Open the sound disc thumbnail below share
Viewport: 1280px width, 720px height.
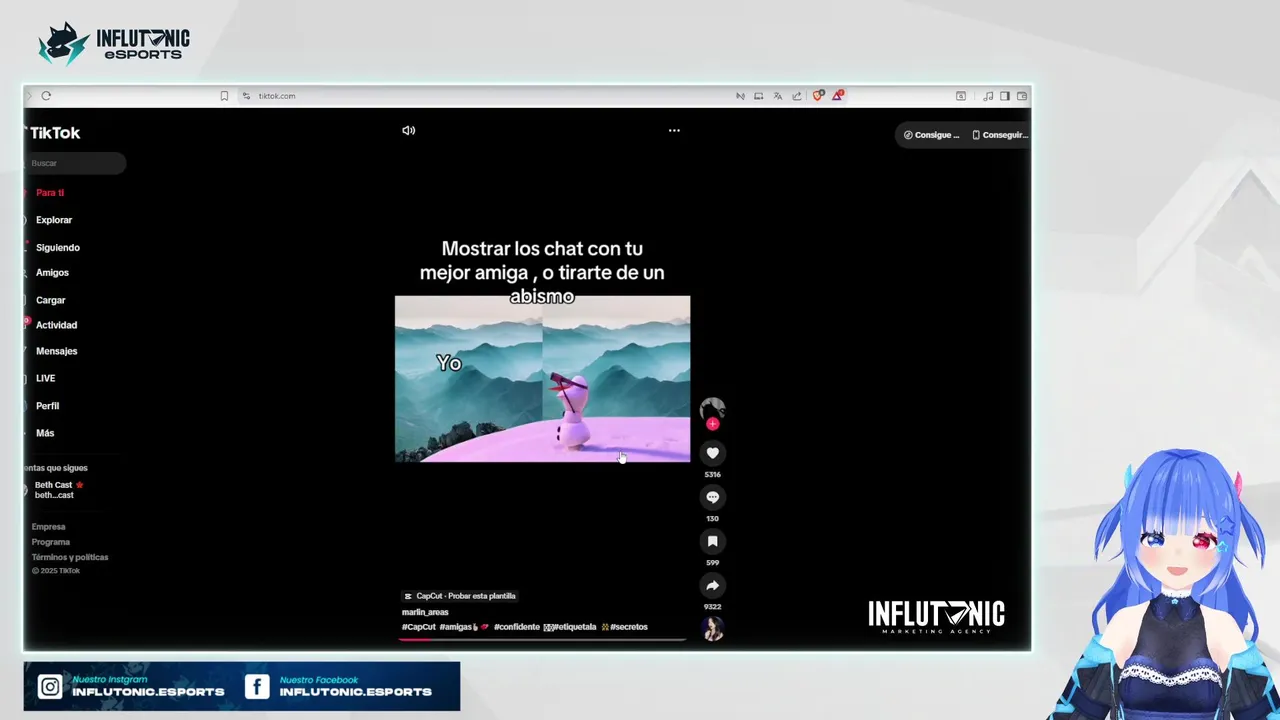pos(713,628)
